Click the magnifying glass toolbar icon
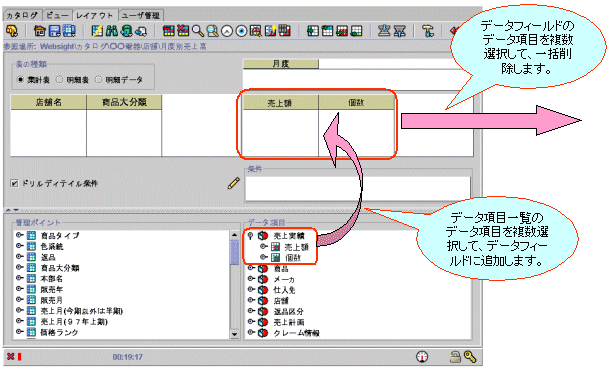The width and height of the screenshot is (609, 368). coord(198,31)
